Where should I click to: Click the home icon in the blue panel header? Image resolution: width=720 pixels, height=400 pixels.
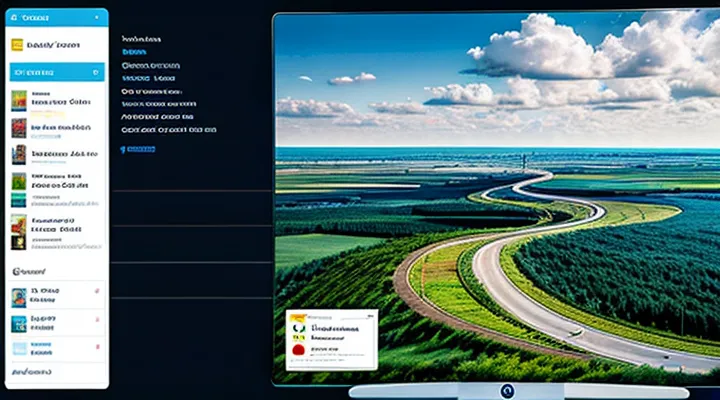tap(14, 17)
